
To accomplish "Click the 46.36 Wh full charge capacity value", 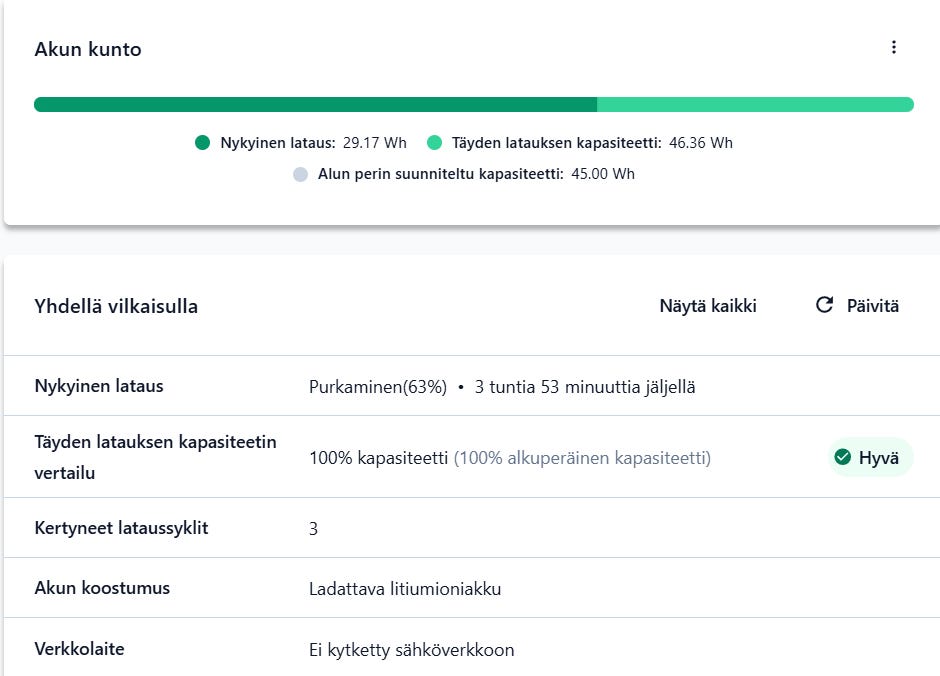I will pos(700,143).
